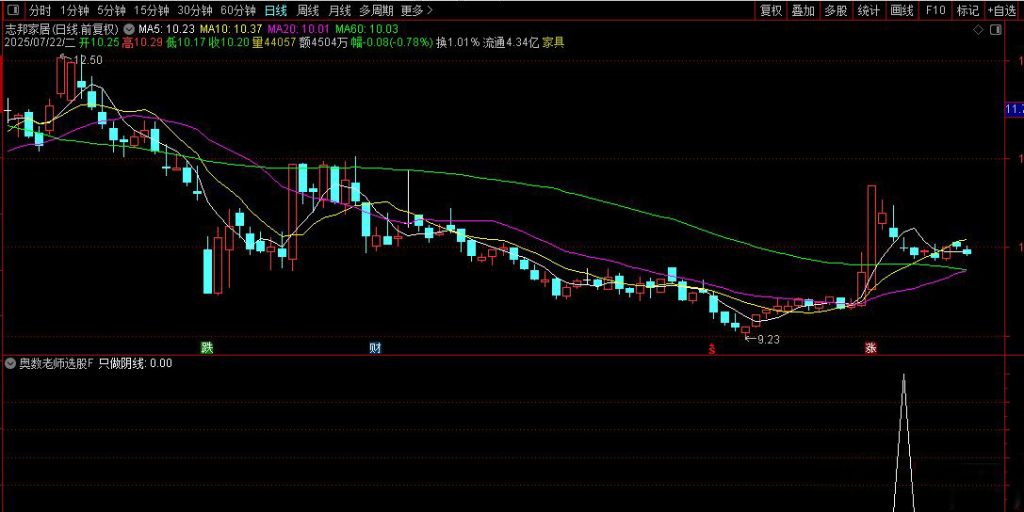Select the 分时 intraday view
Image resolution: width=1024 pixels, height=512 pixels.
point(39,11)
